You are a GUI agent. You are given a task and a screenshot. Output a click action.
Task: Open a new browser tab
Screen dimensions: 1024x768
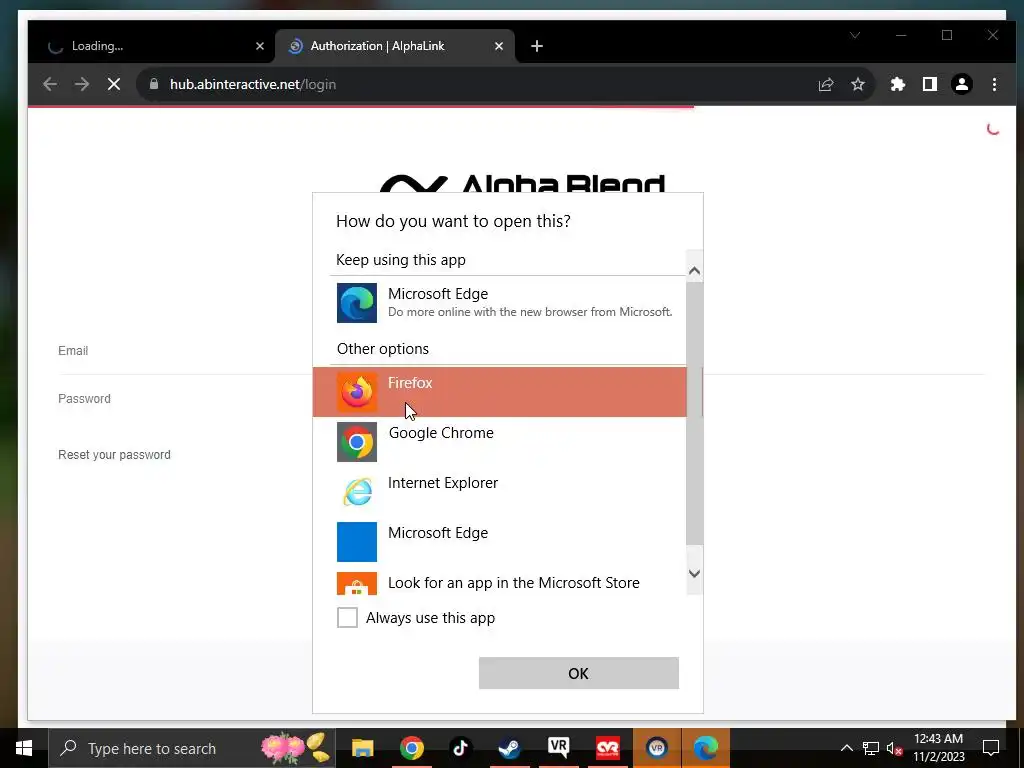[537, 46]
